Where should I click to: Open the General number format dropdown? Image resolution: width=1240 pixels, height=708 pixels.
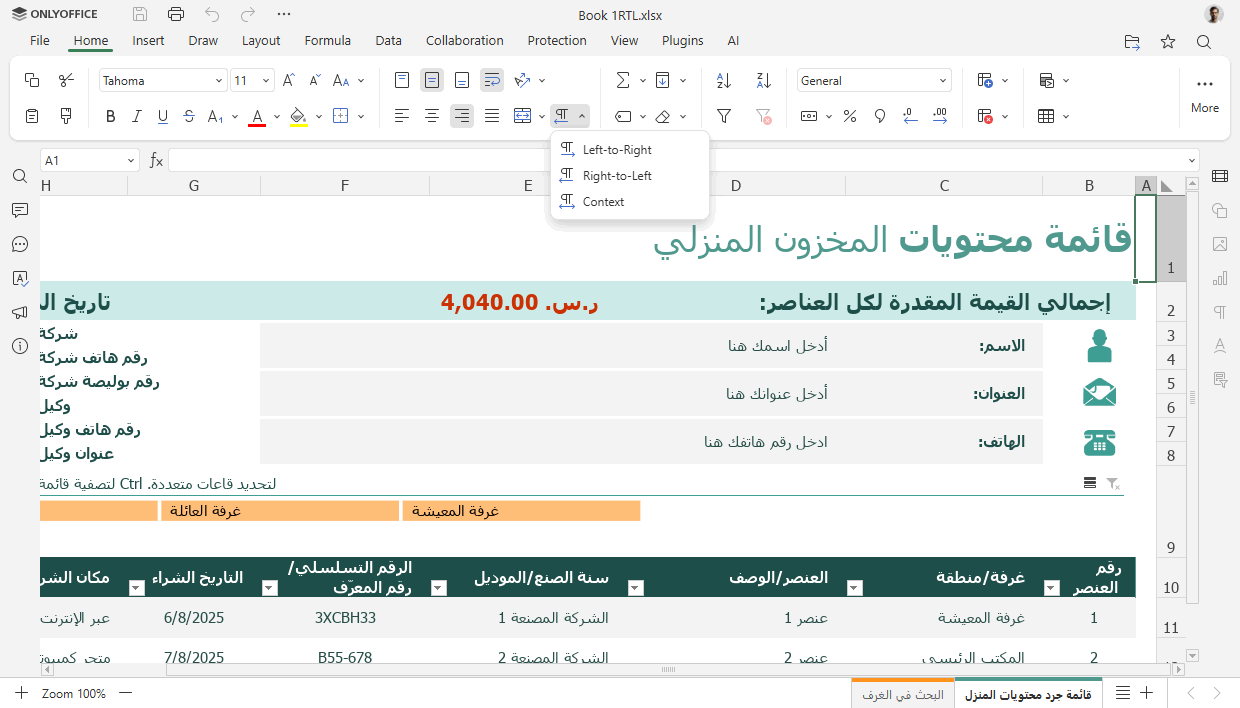(x=942, y=81)
